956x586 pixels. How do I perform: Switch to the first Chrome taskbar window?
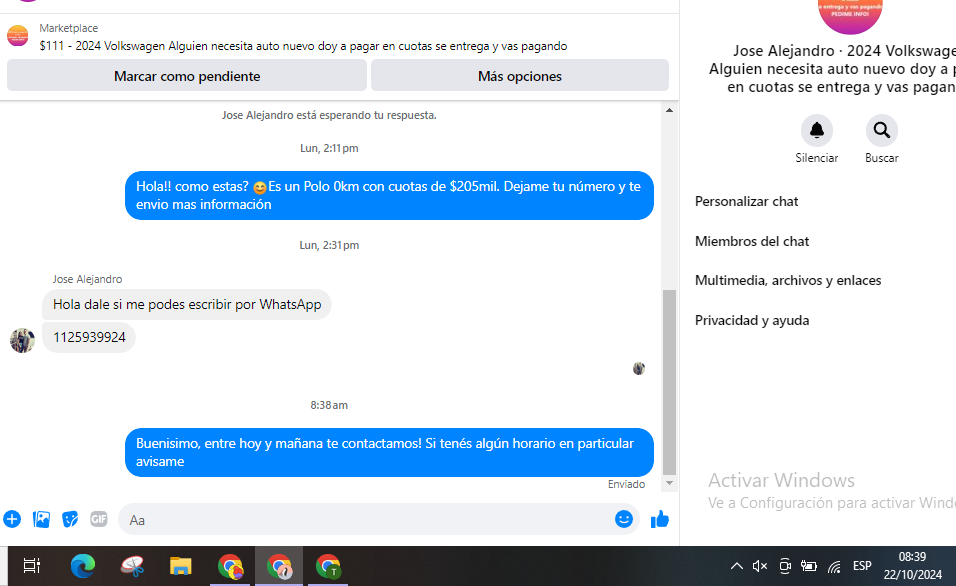tap(230, 566)
